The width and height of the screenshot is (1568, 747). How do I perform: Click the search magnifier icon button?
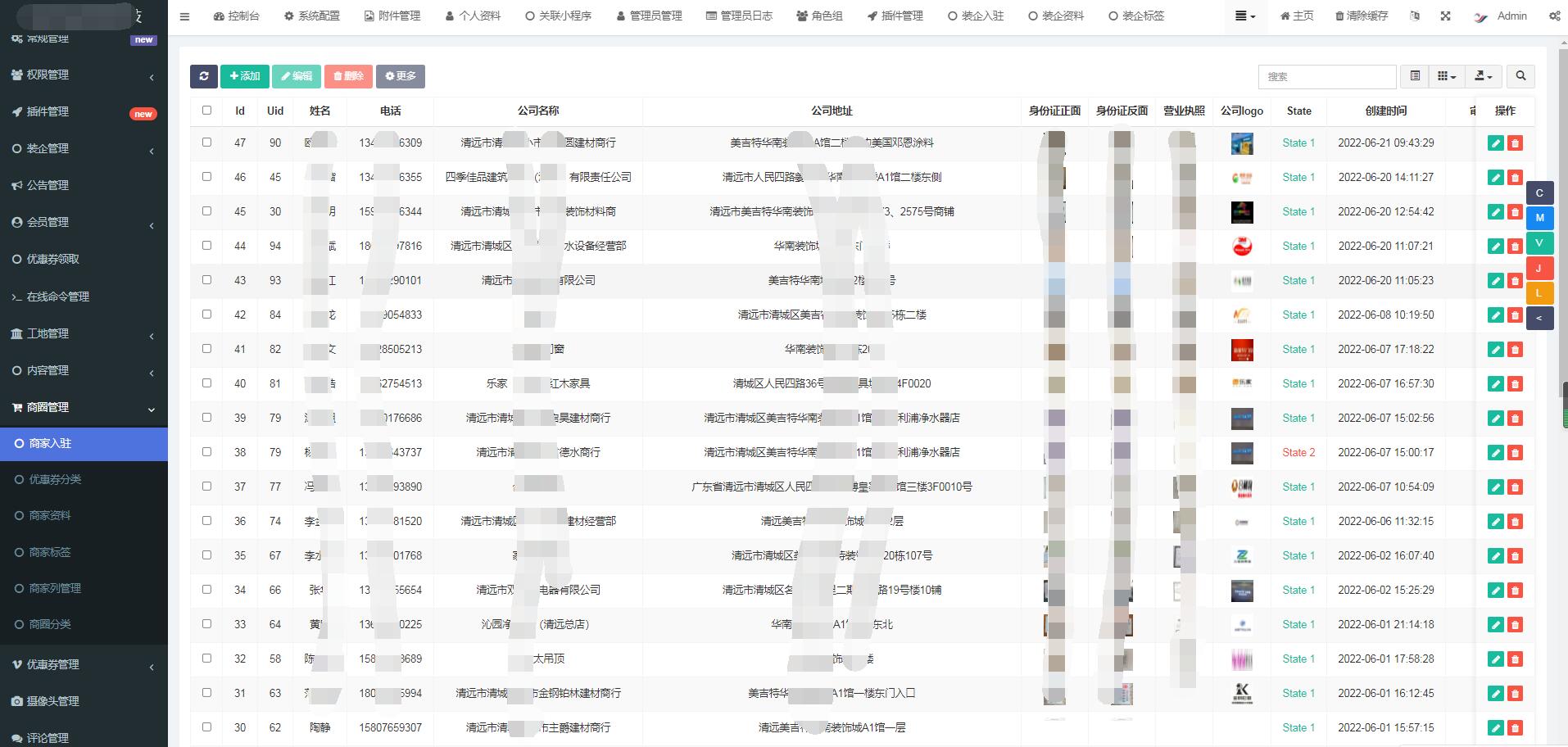tap(1520, 76)
